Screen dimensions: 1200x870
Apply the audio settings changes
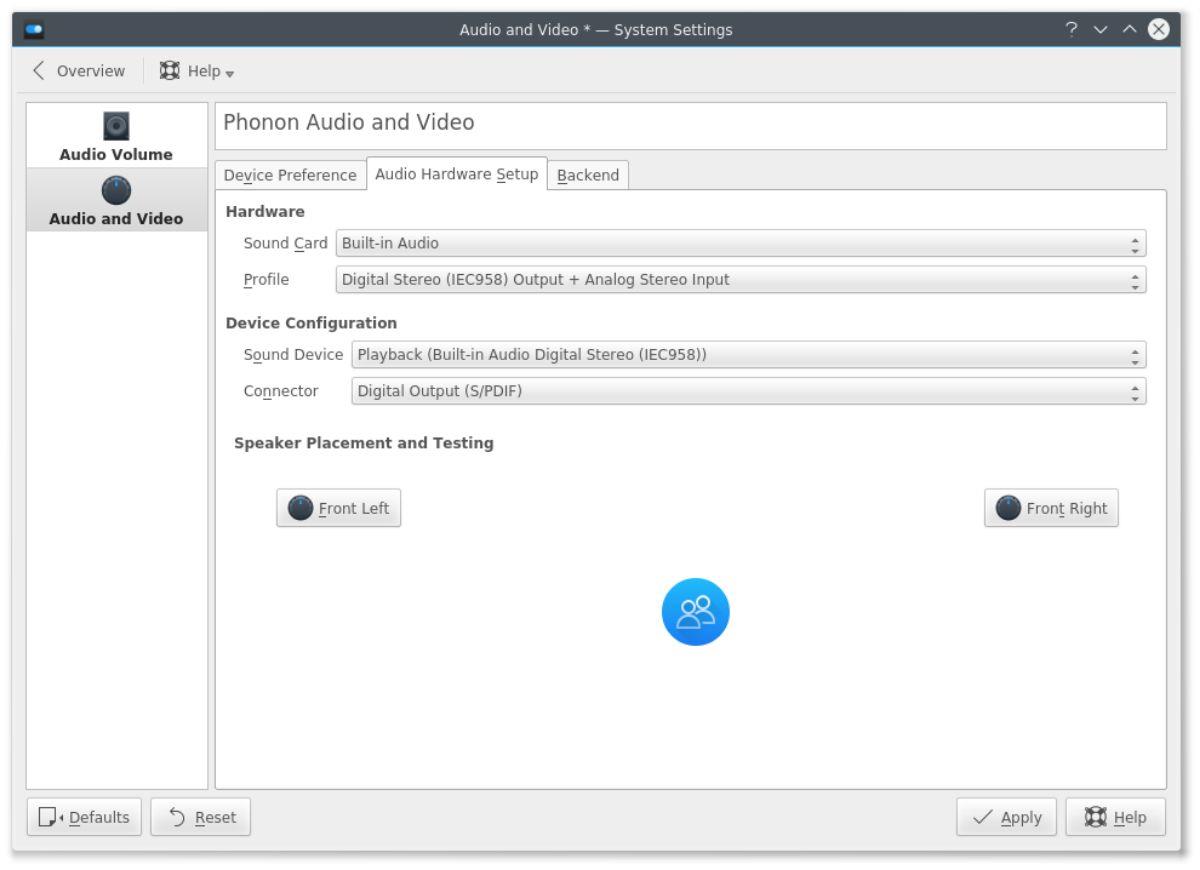point(1006,817)
